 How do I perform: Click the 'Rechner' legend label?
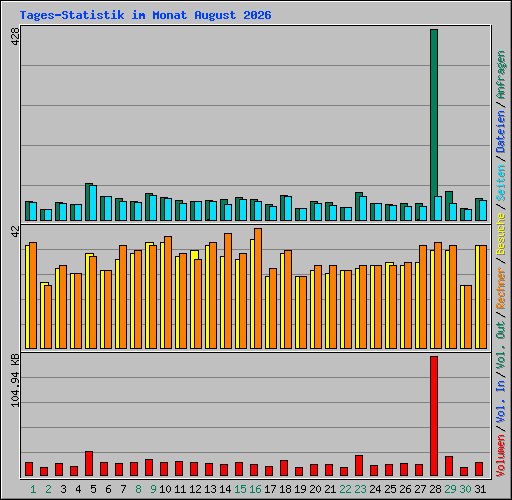pos(501,288)
